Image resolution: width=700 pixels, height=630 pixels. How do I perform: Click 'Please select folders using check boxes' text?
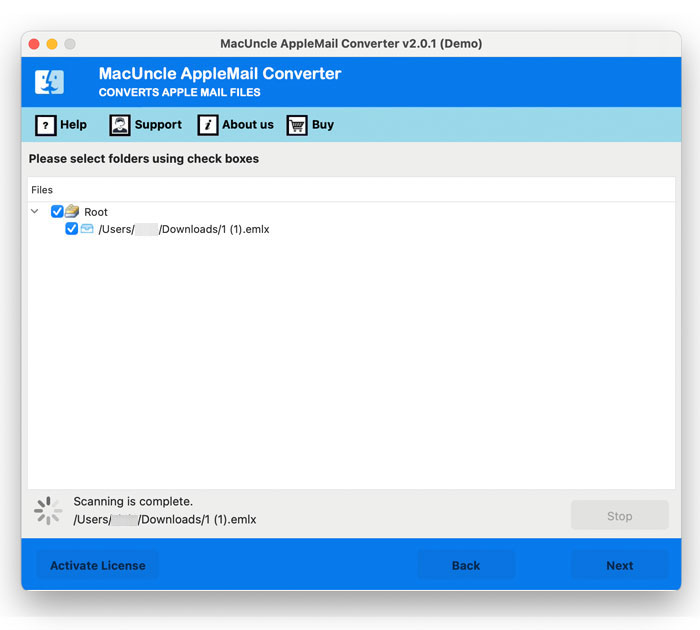[x=144, y=159]
